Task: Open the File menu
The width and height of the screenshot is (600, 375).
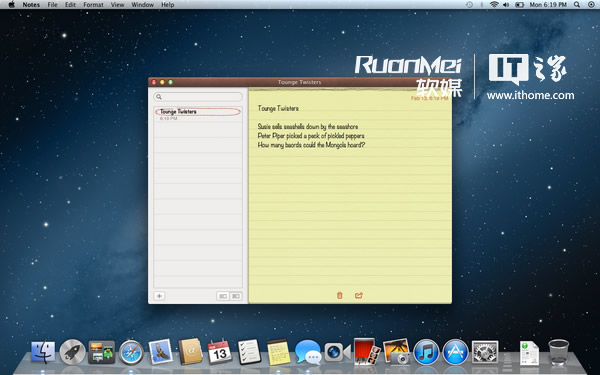Action: coord(52,5)
